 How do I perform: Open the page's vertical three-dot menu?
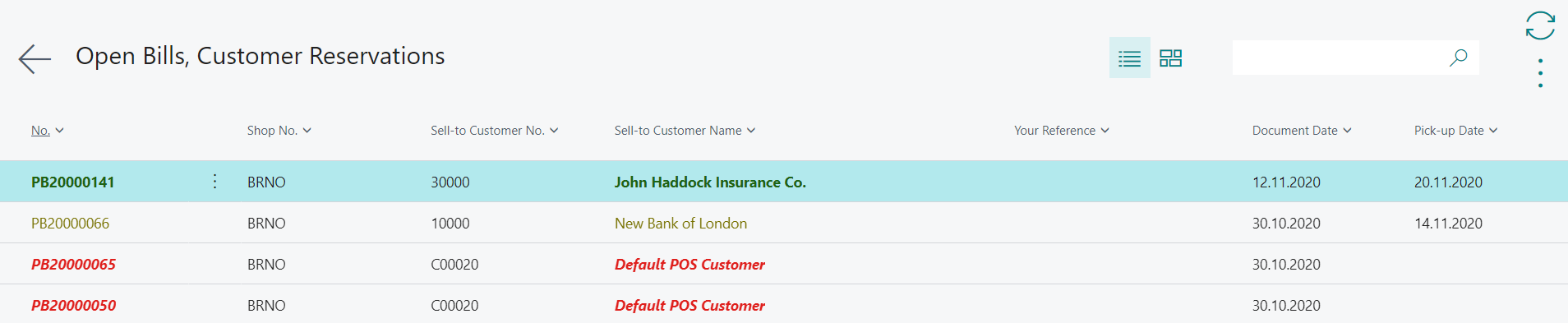(x=1540, y=73)
